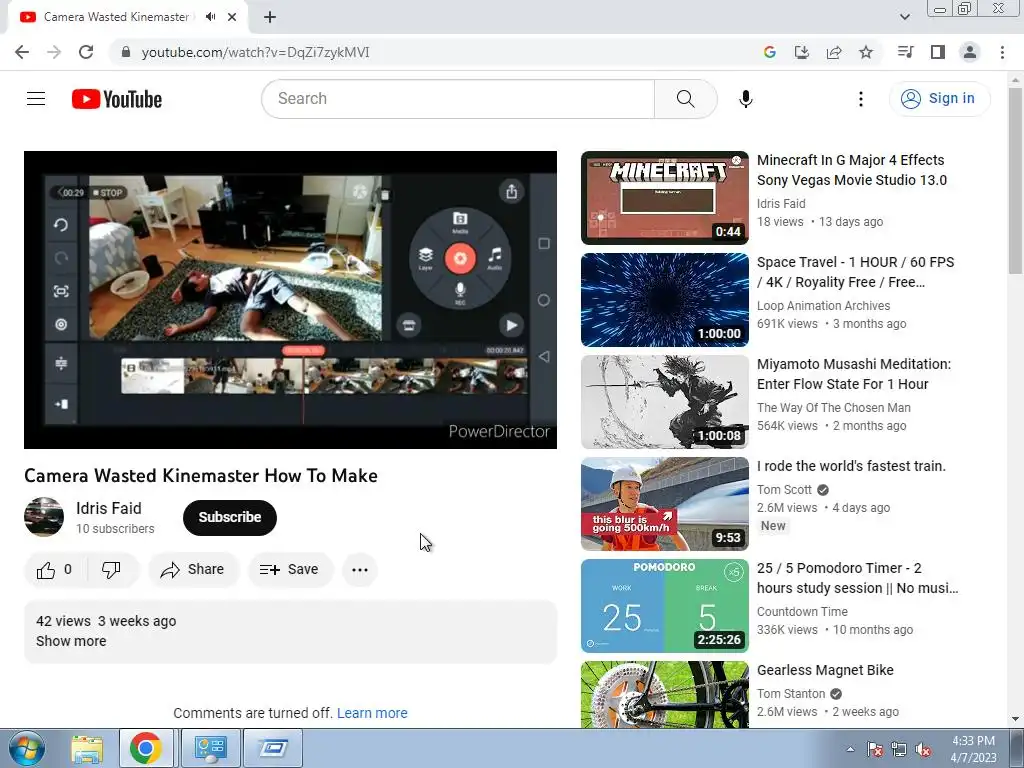1024x768 pixels.
Task: Open Minecraft In G Major thumbnail
Action: point(665,198)
